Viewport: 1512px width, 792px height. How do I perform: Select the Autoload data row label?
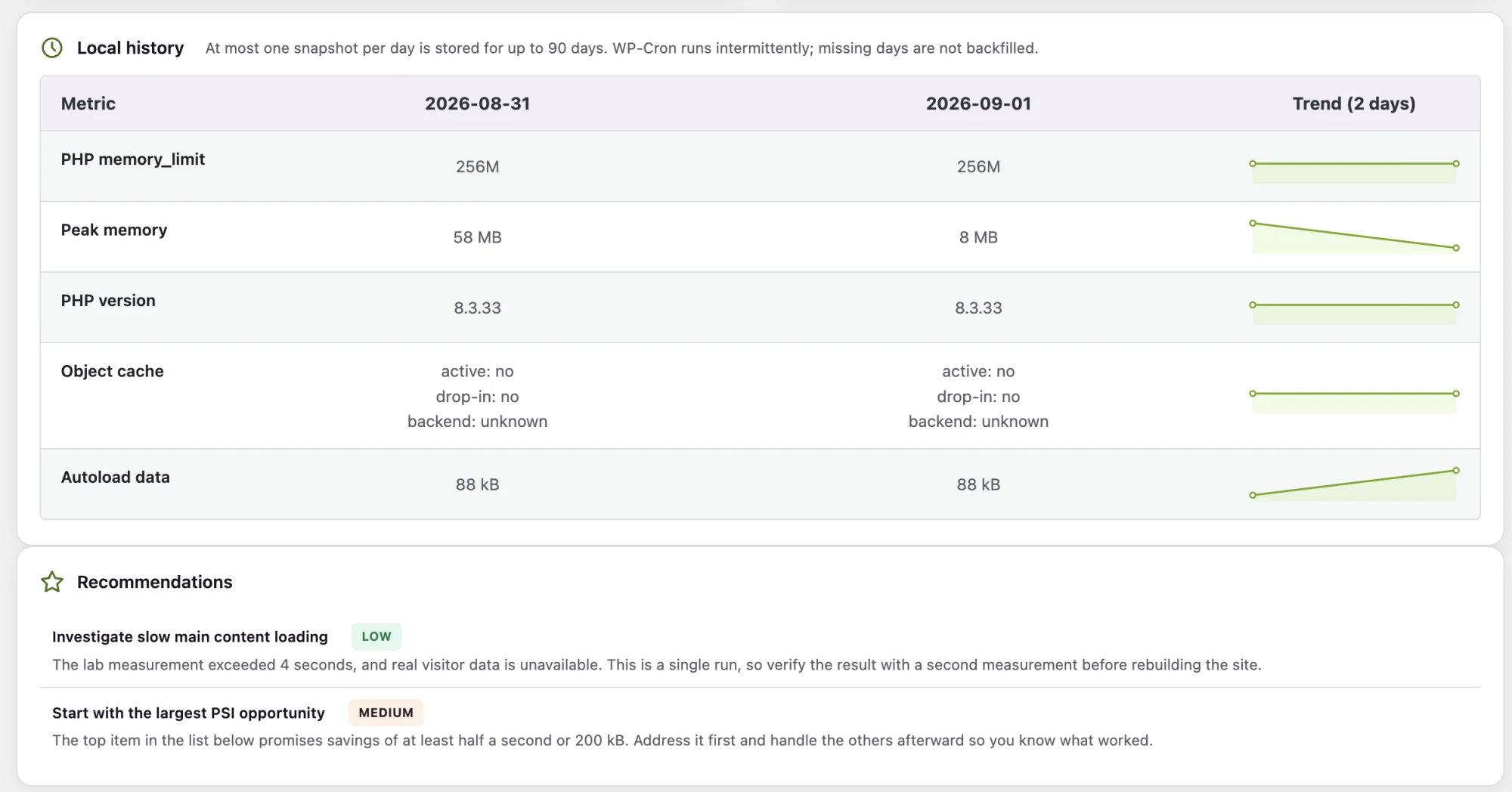tap(116, 477)
